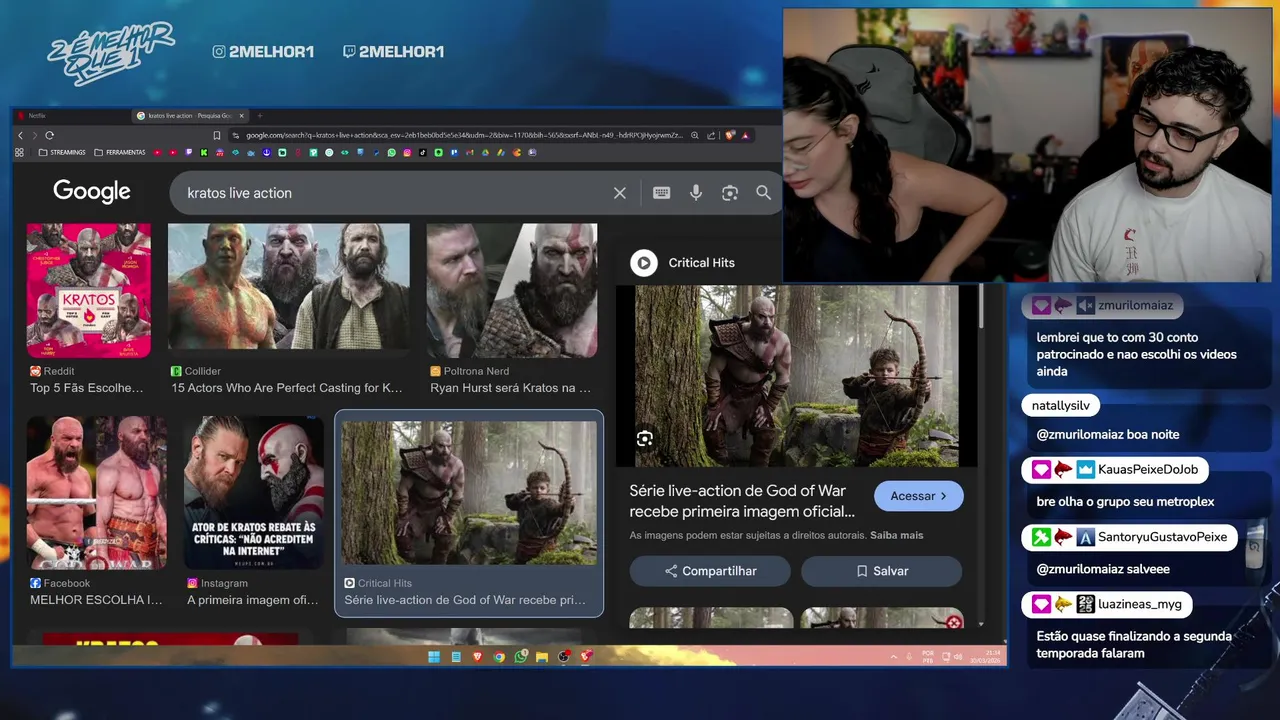Viewport: 1280px width, 720px height.
Task: Reload the browser page
Action: tap(49, 135)
